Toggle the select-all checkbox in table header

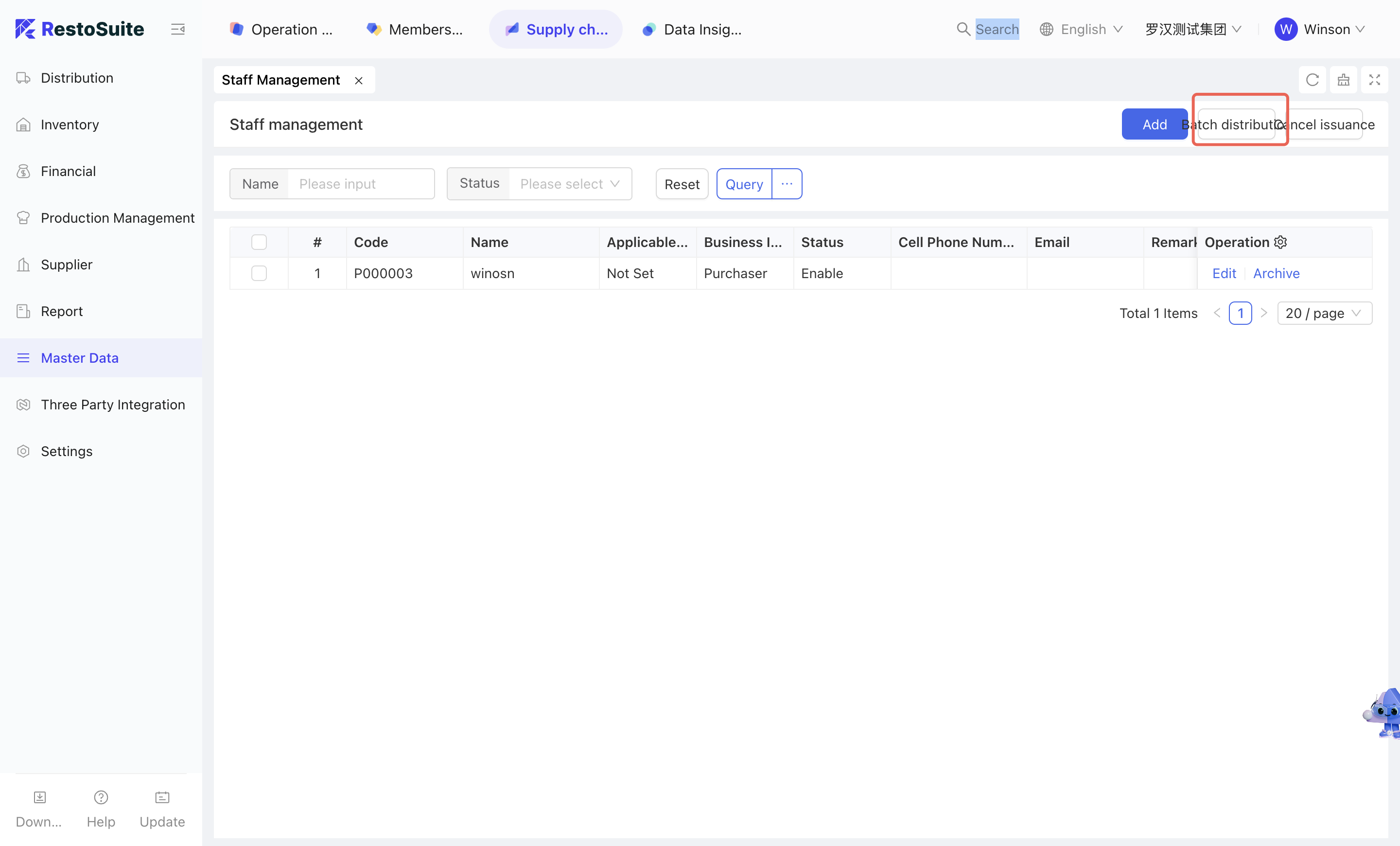pyautogui.click(x=259, y=242)
